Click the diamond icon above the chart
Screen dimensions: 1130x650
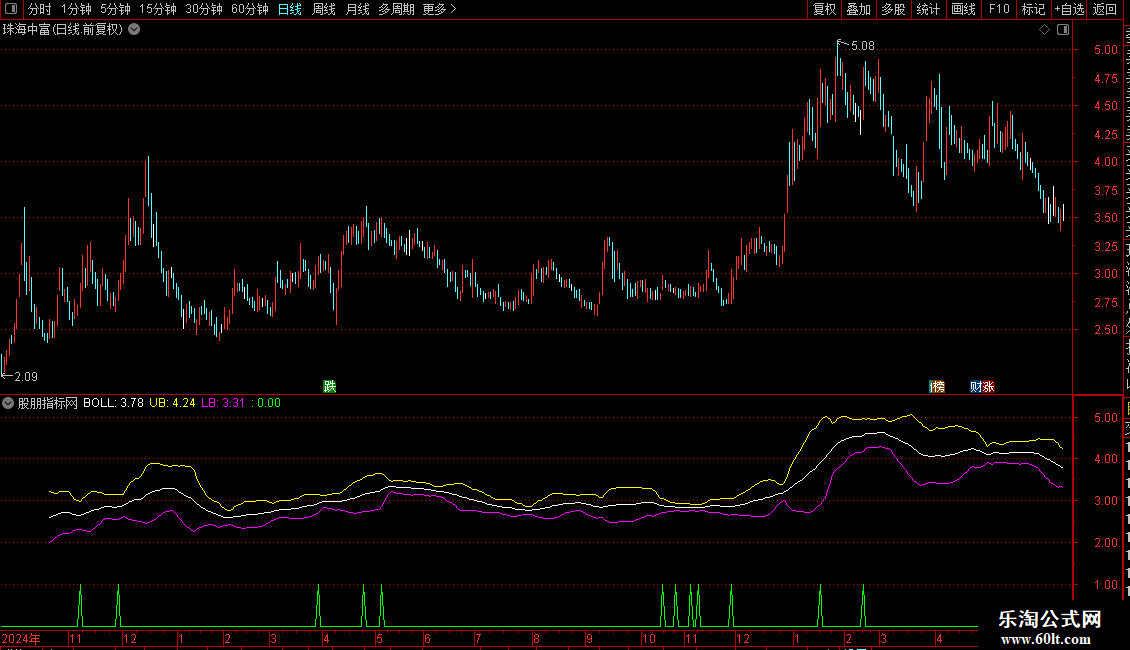point(1044,30)
